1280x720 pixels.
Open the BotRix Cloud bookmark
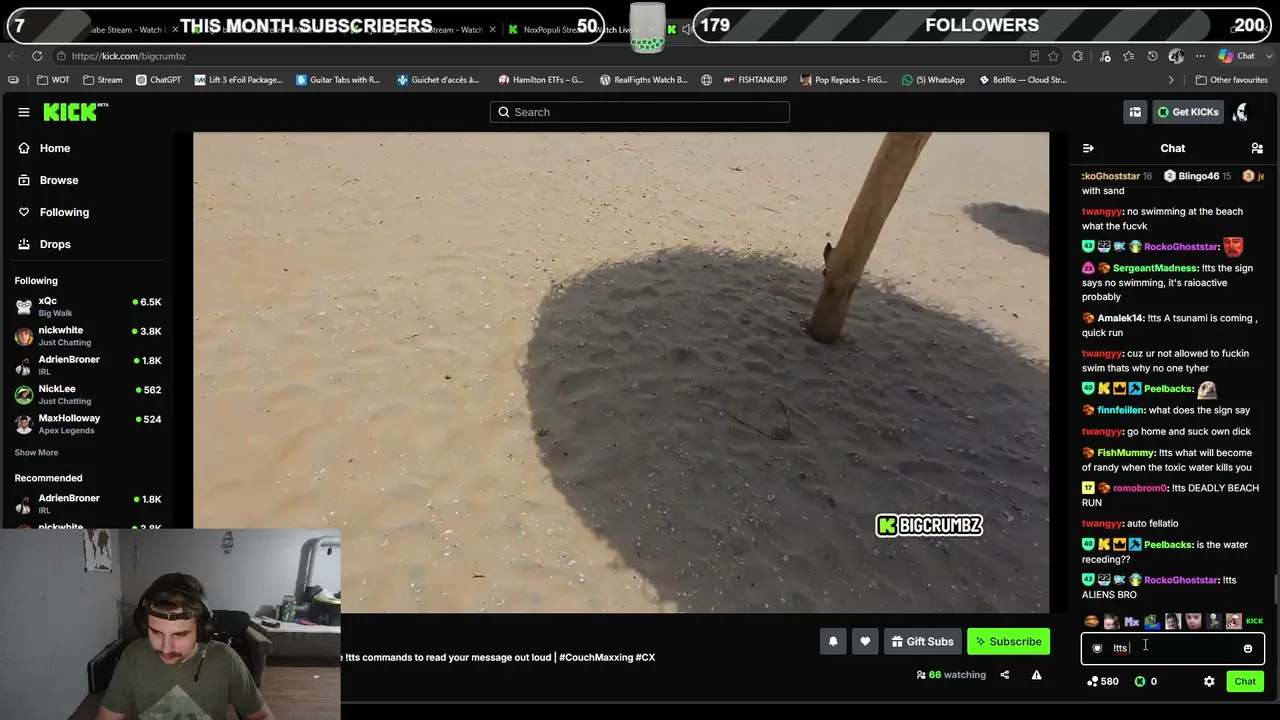click(x=1022, y=80)
